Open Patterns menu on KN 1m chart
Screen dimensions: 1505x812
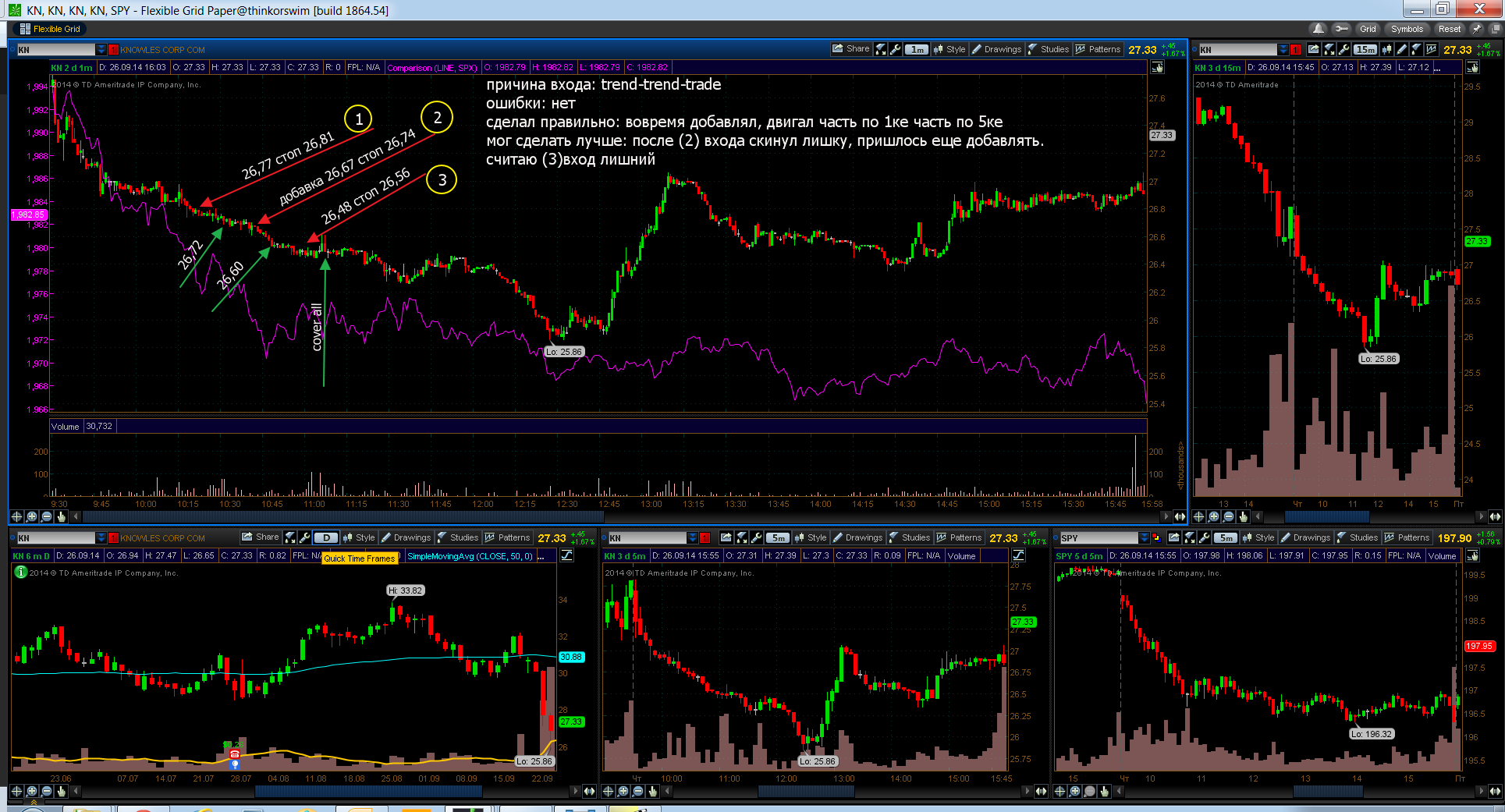(1098, 49)
